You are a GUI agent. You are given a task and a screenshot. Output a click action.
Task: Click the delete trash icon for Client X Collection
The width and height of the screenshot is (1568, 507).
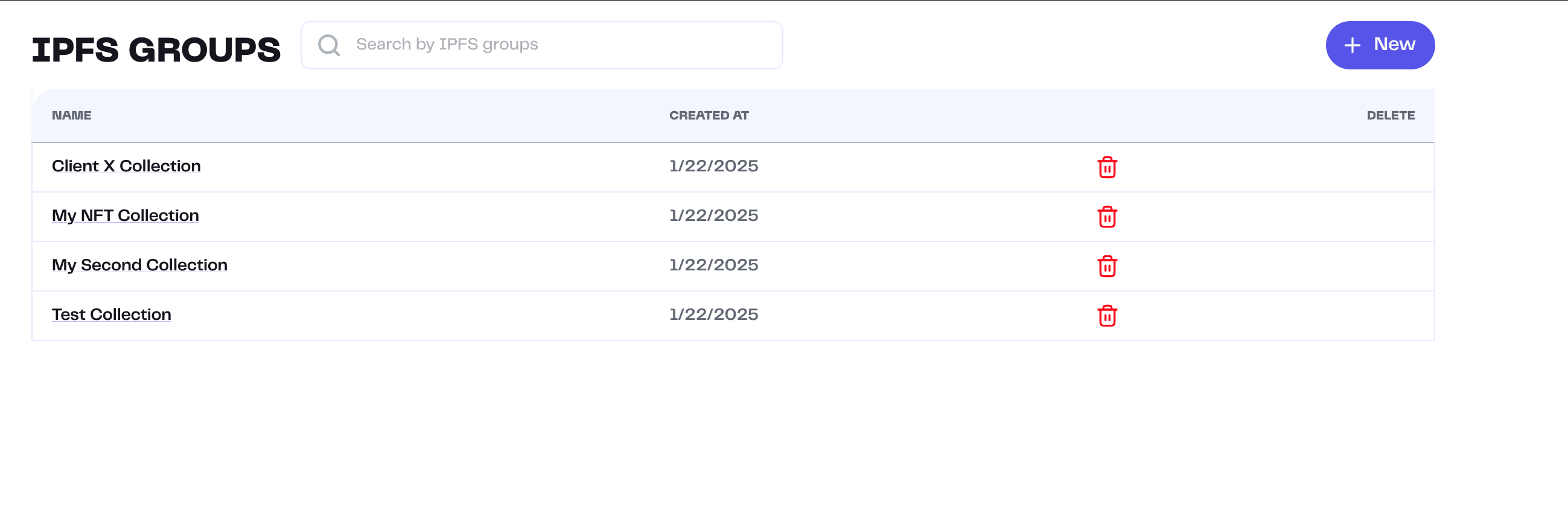(x=1107, y=167)
